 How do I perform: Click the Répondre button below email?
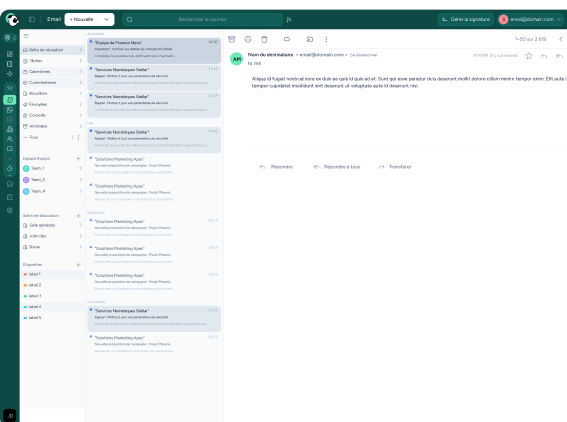[x=276, y=167]
